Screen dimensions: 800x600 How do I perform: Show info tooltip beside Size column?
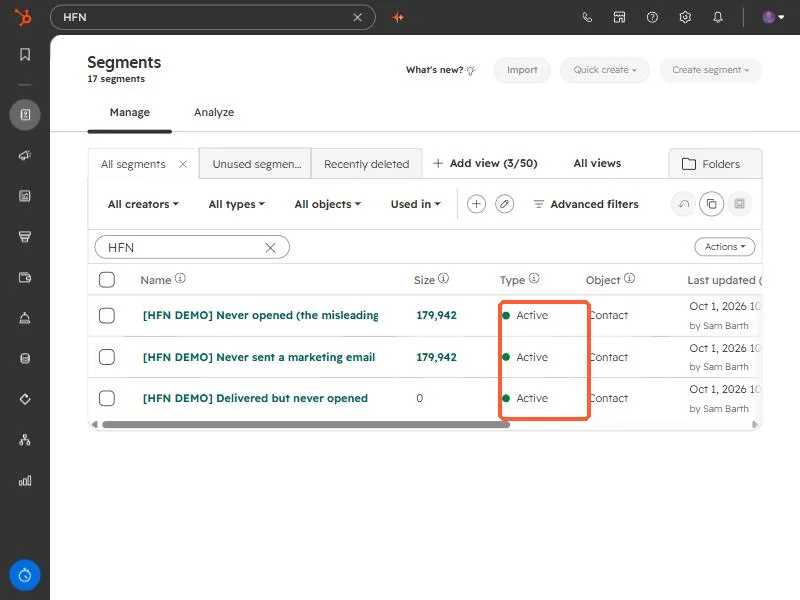point(443,279)
